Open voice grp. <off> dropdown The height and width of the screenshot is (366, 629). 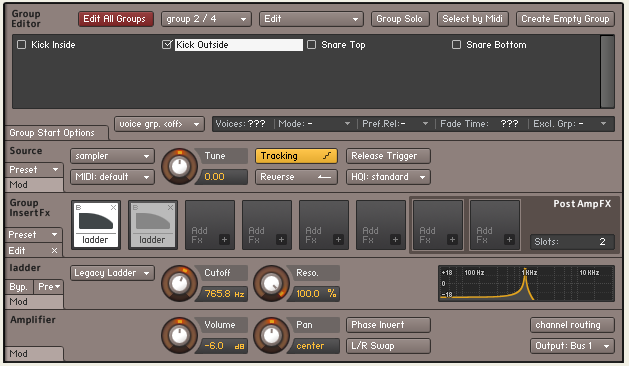159,124
